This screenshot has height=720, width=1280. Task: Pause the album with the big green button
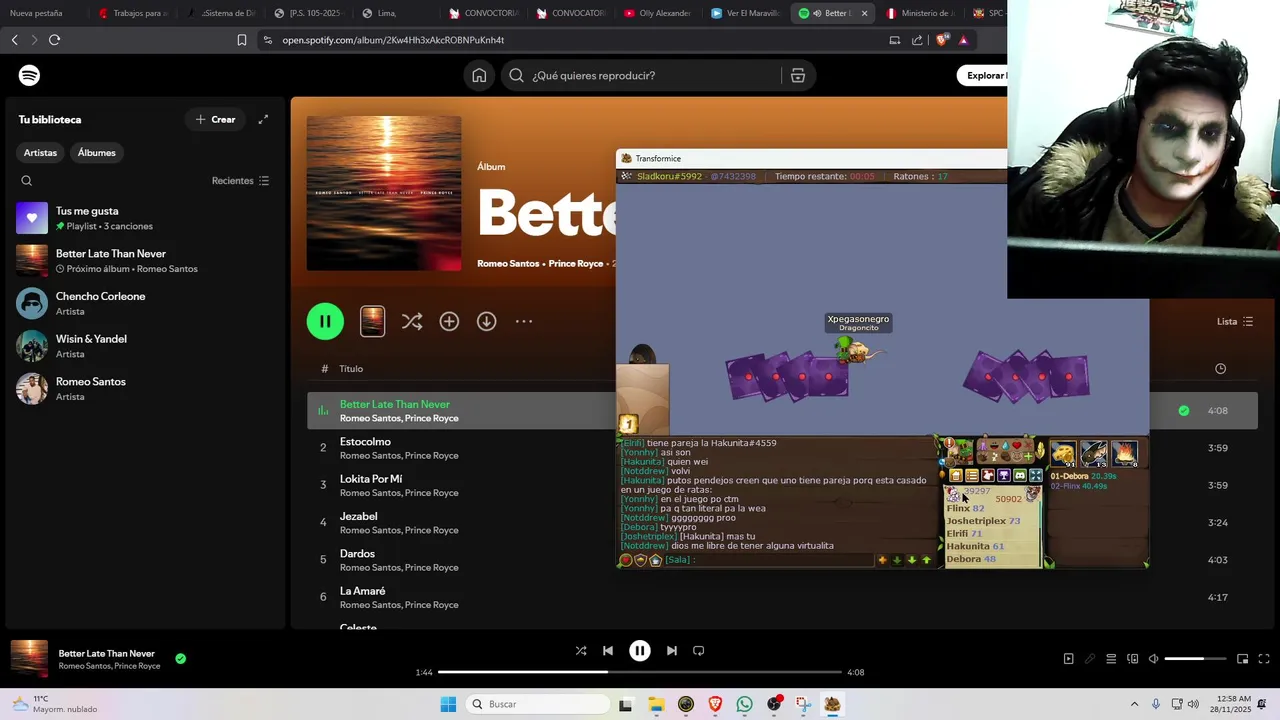pyautogui.click(x=325, y=321)
